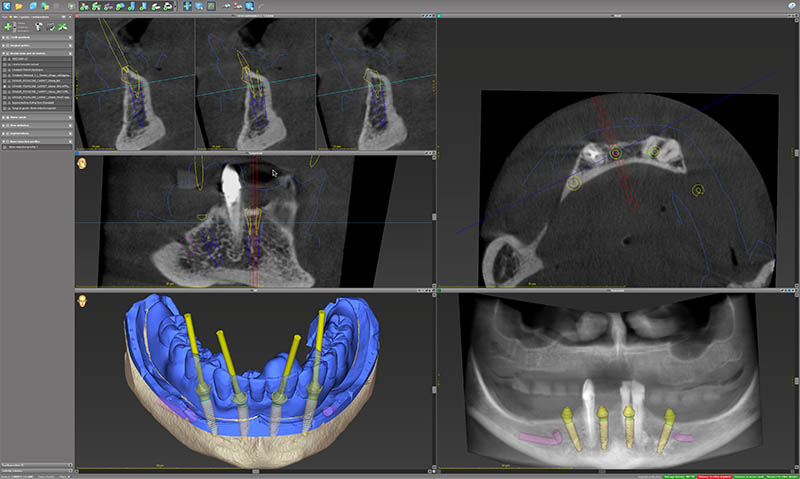Click the green plus add icon

point(8,25)
